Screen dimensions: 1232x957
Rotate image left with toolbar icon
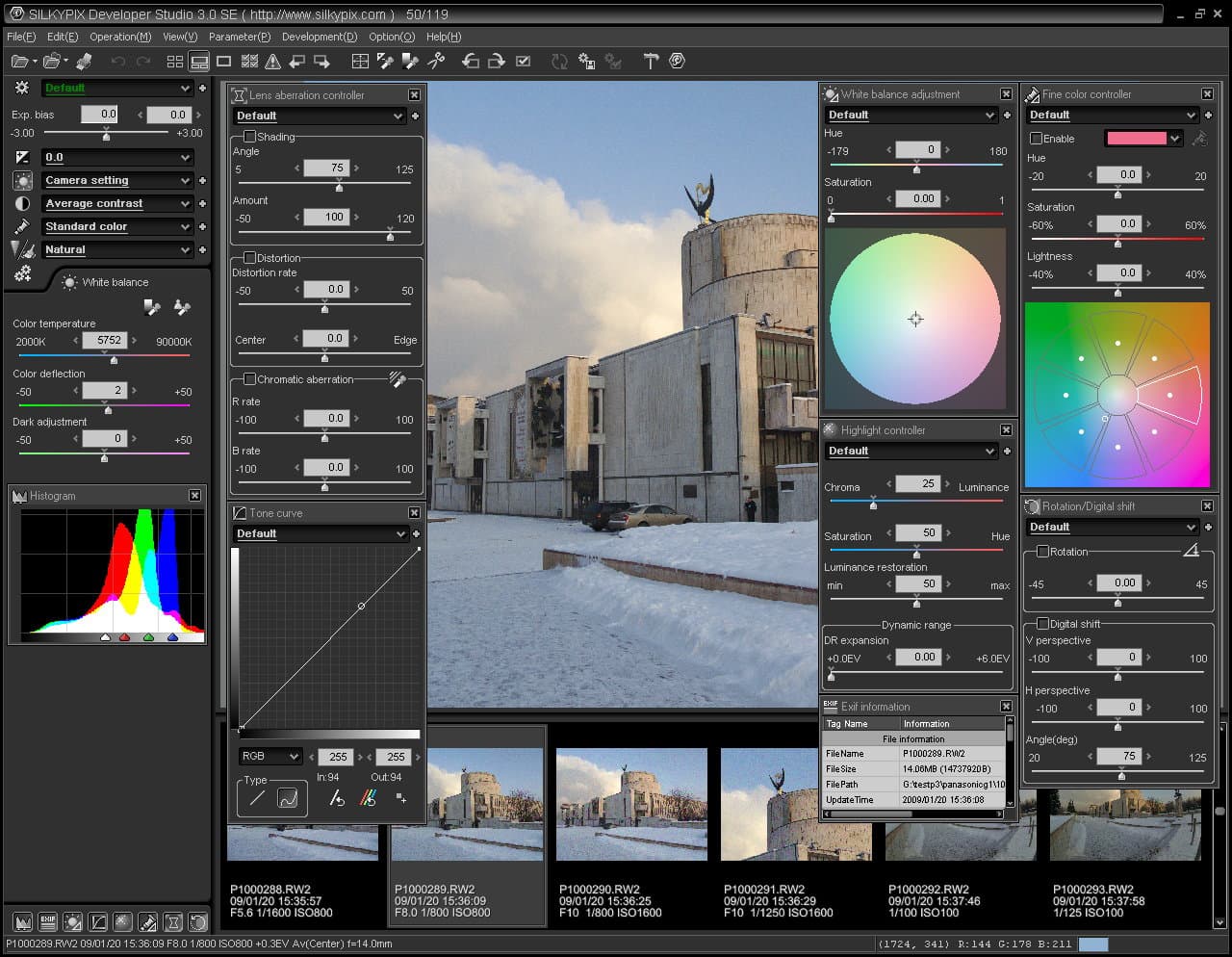click(471, 61)
